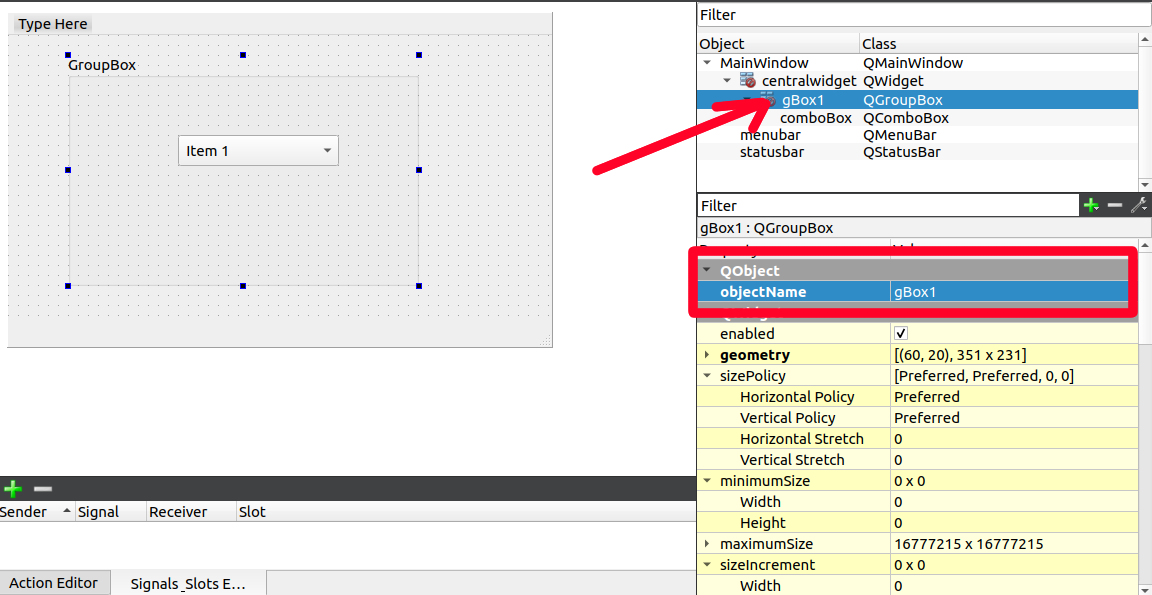
Task: Click the green plus icon in Property Editor
Action: click(x=1091, y=206)
